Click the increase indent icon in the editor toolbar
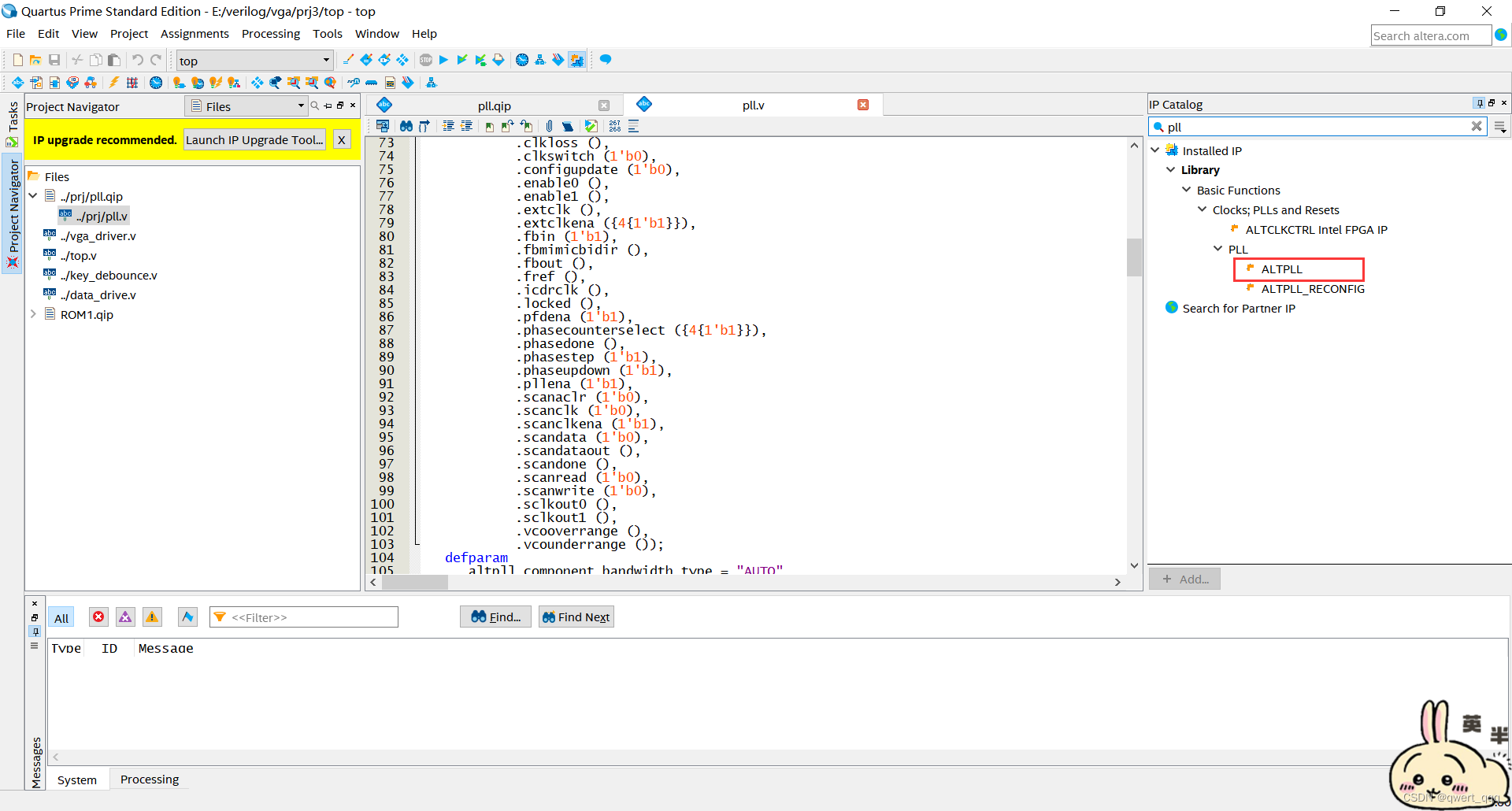 pyautogui.click(x=448, y=126)
